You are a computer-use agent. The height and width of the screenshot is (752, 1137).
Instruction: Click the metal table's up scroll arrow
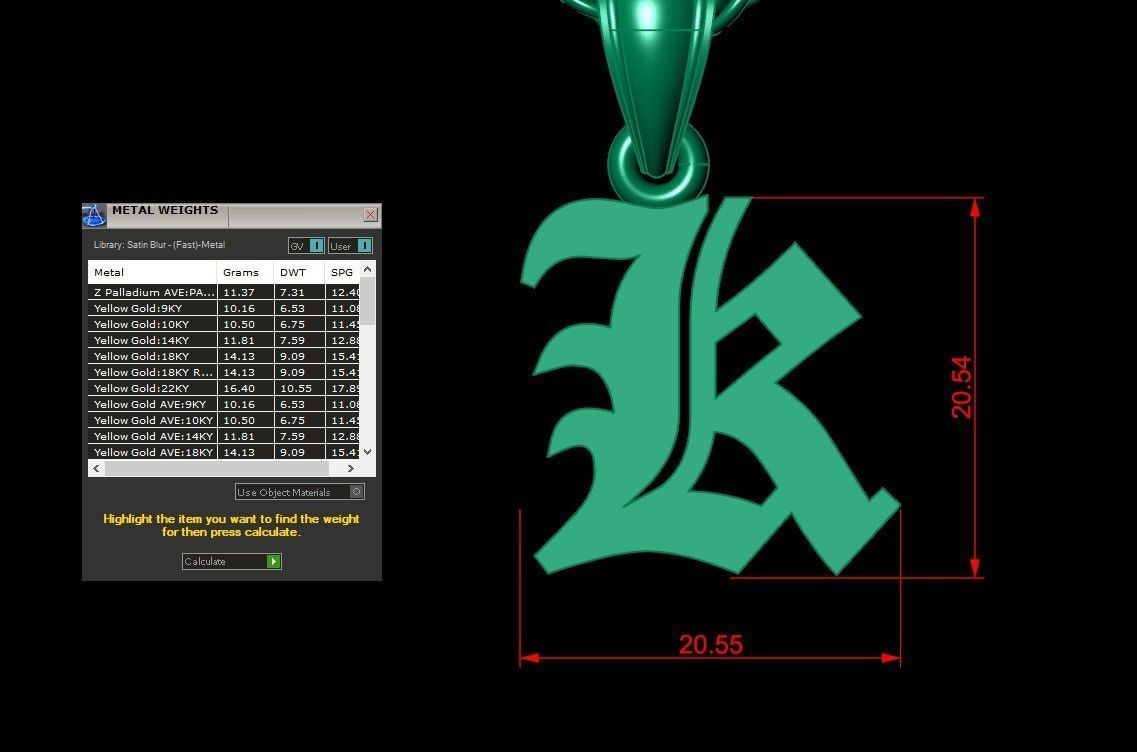pyautogui.click(x=368, y=269)
